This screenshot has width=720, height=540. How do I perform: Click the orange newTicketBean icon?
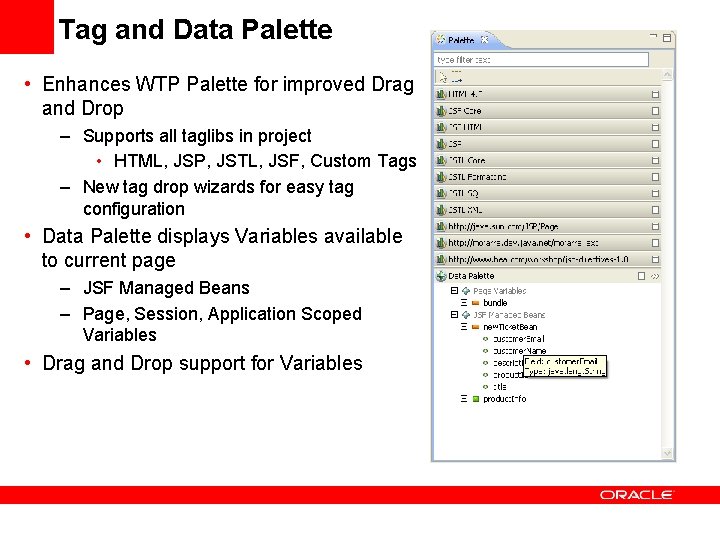pos(476,327)
